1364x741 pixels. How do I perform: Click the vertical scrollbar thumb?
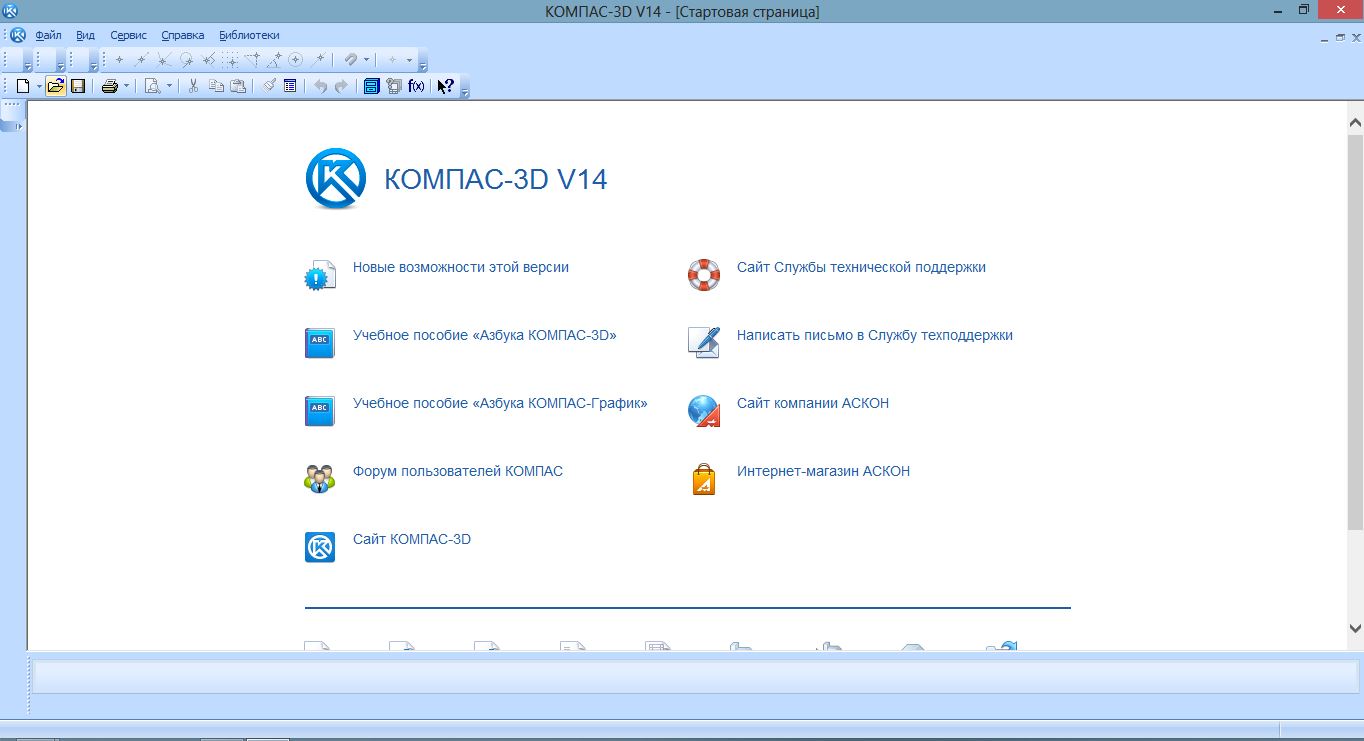pos(1355,332)
